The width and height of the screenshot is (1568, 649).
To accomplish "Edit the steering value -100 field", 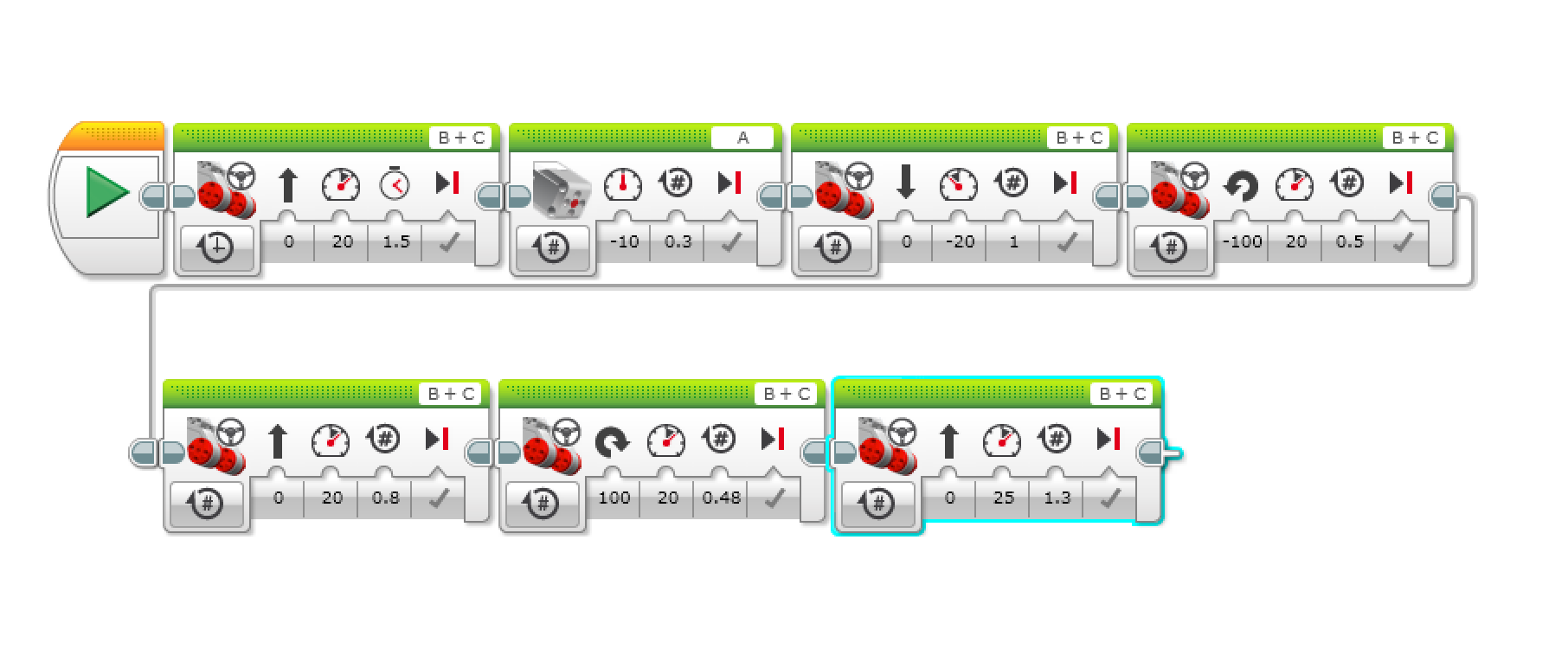I will click(1243, 242).
